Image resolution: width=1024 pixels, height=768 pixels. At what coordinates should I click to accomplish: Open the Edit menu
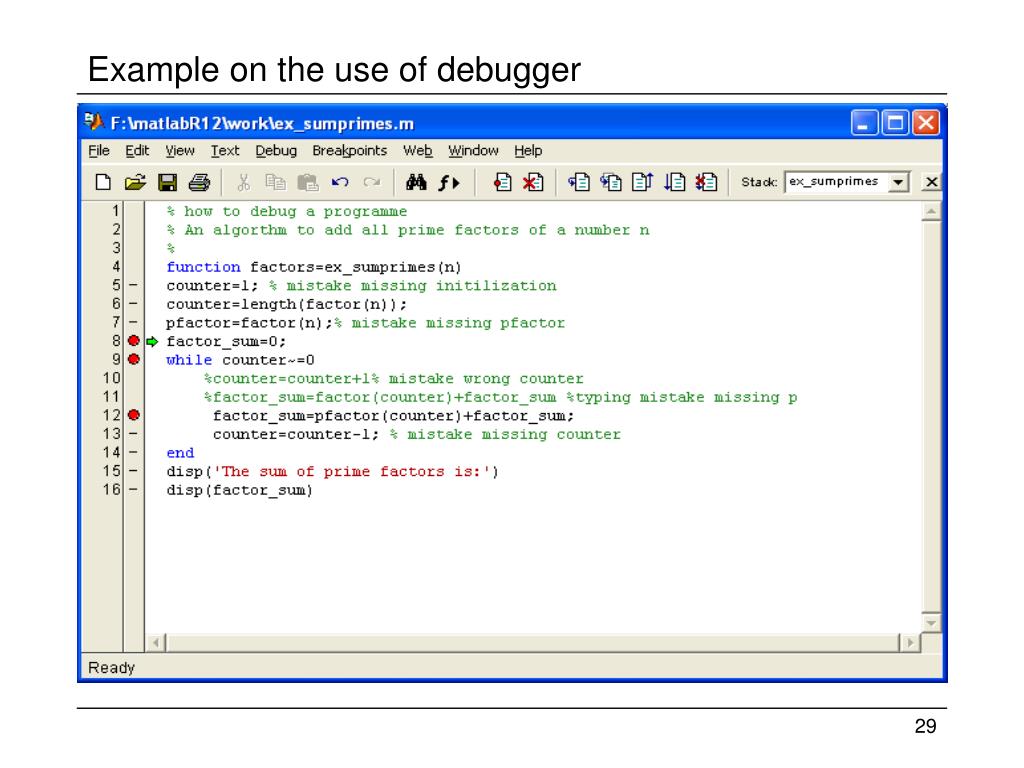coord(137,151)
